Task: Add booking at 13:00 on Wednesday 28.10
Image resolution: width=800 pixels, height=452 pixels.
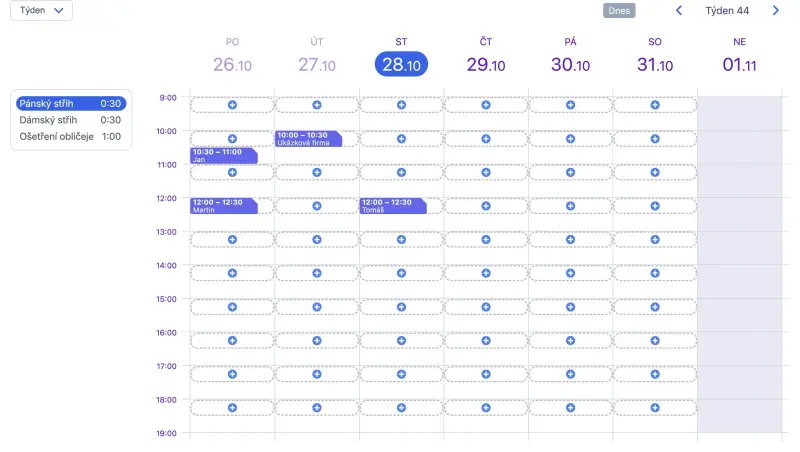Action: 401,239
